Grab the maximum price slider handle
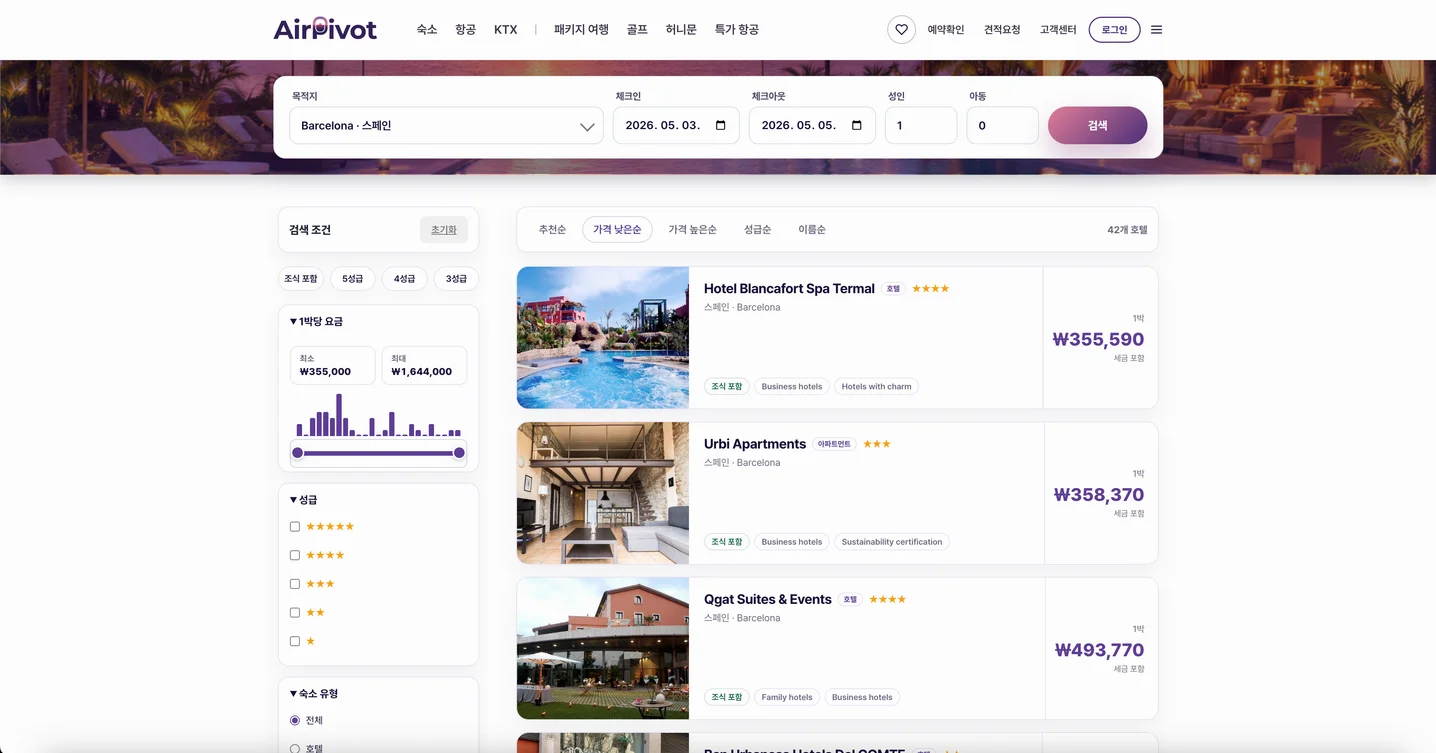 [x=459, y=453]
